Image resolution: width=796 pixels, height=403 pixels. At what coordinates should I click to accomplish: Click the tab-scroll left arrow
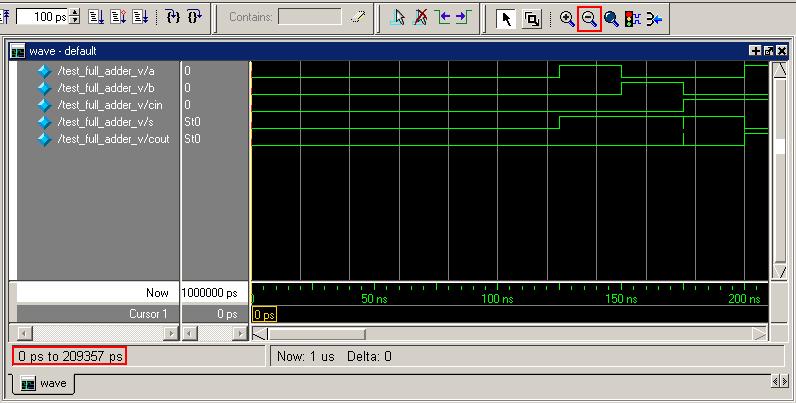tap(775, 381)
